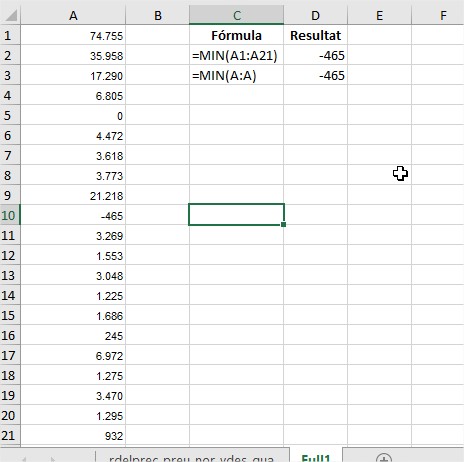Select the Fórmula header cell
This screenshot has width=464, height=462.
coord(236,35)
